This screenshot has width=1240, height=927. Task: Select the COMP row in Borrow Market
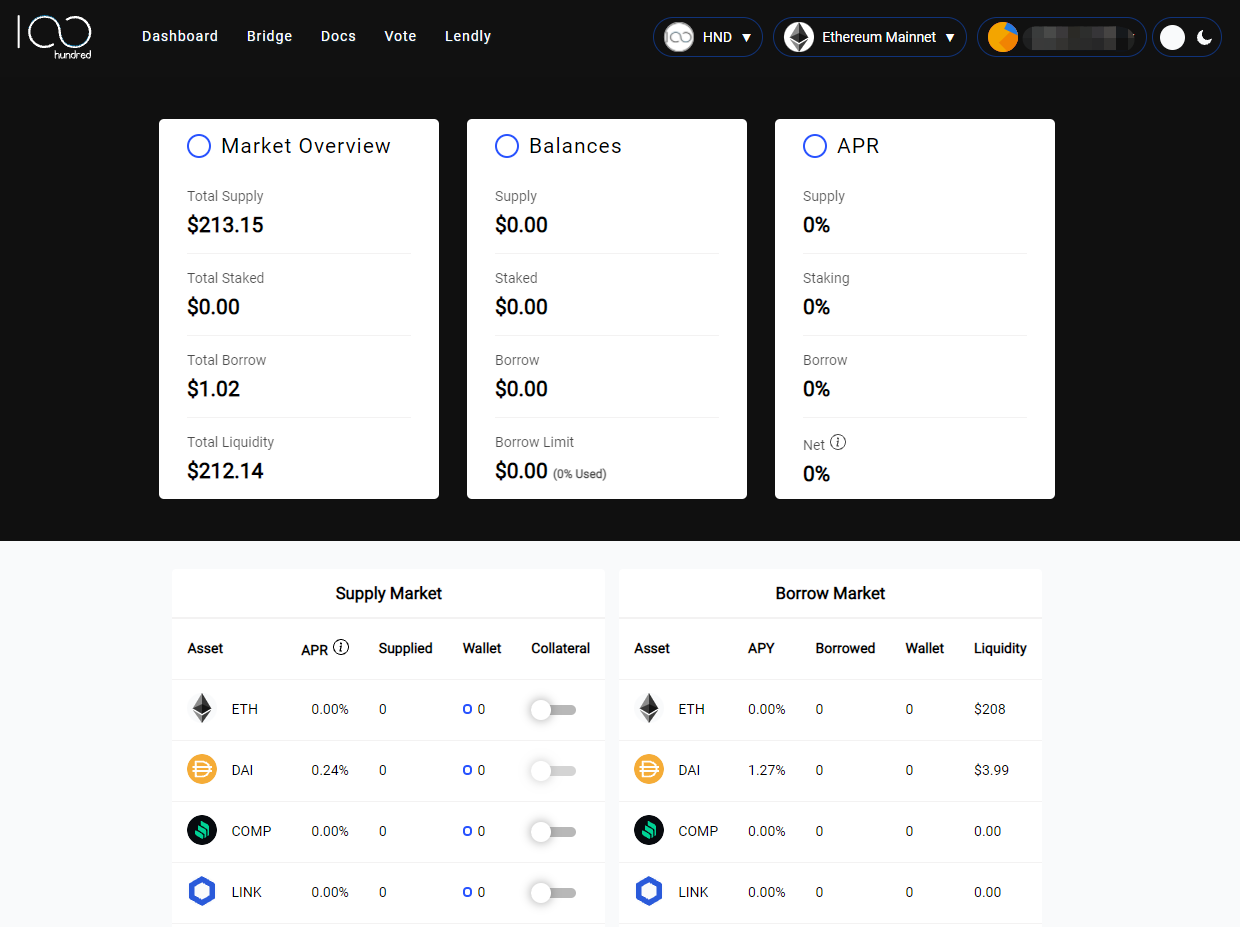click(x=830, y=831)
